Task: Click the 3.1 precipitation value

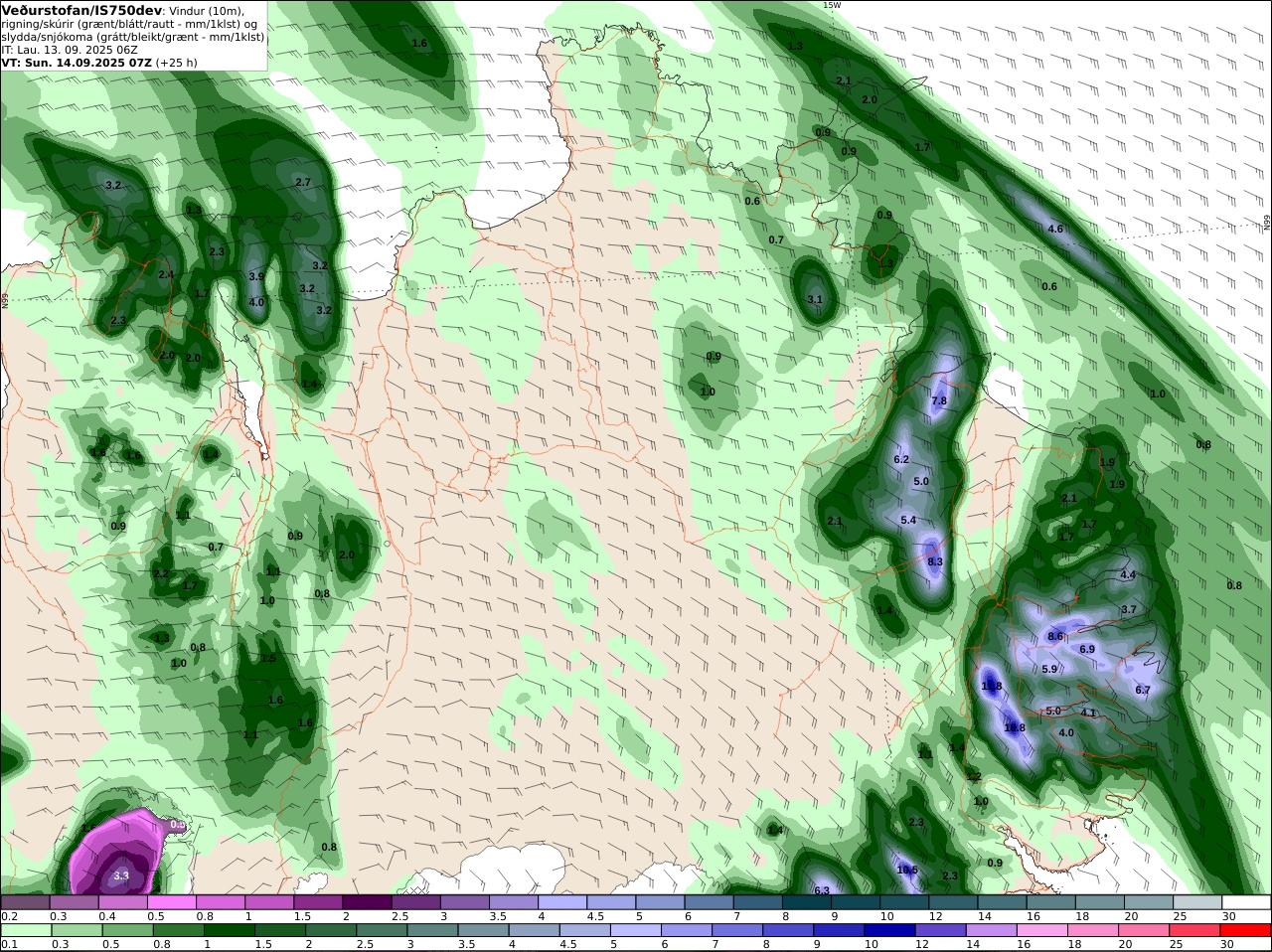Action: (x=815, y=299)
